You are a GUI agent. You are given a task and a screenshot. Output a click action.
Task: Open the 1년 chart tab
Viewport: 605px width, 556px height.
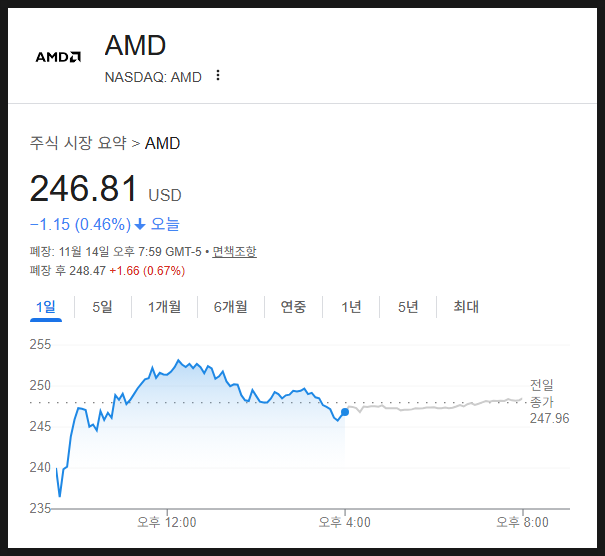(x=351, y=307)
